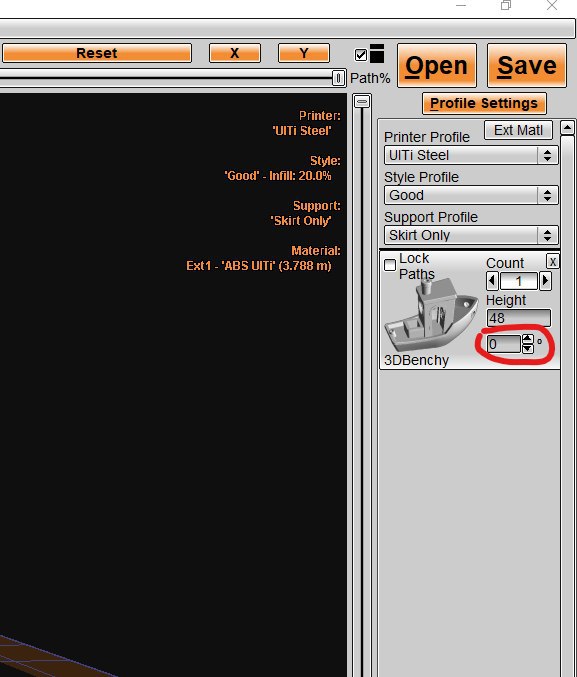The image size is (577, 677).
Task: Click black path color block icon
Action: coord(377,54)
